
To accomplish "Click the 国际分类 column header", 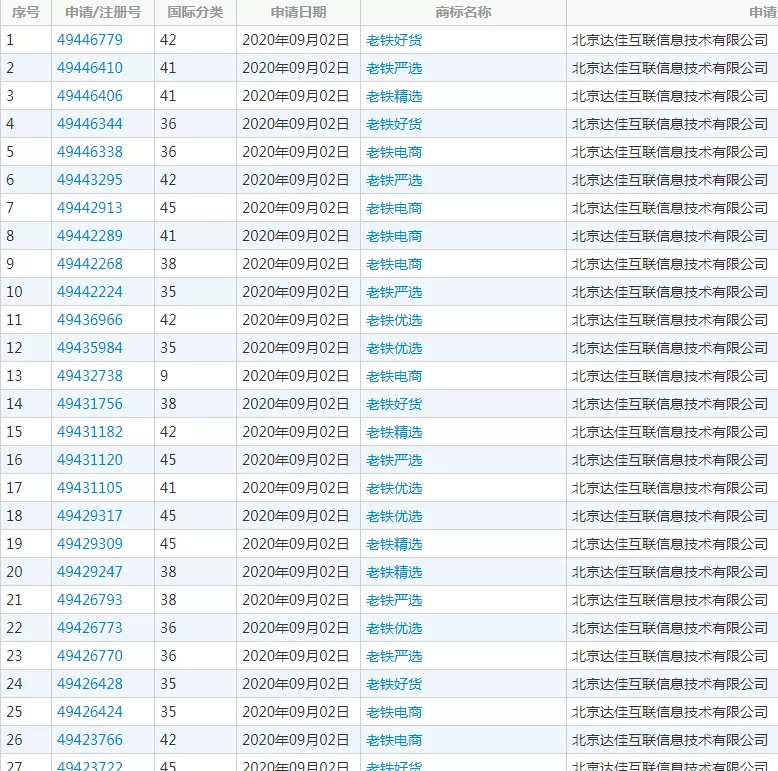I will 195,12.
